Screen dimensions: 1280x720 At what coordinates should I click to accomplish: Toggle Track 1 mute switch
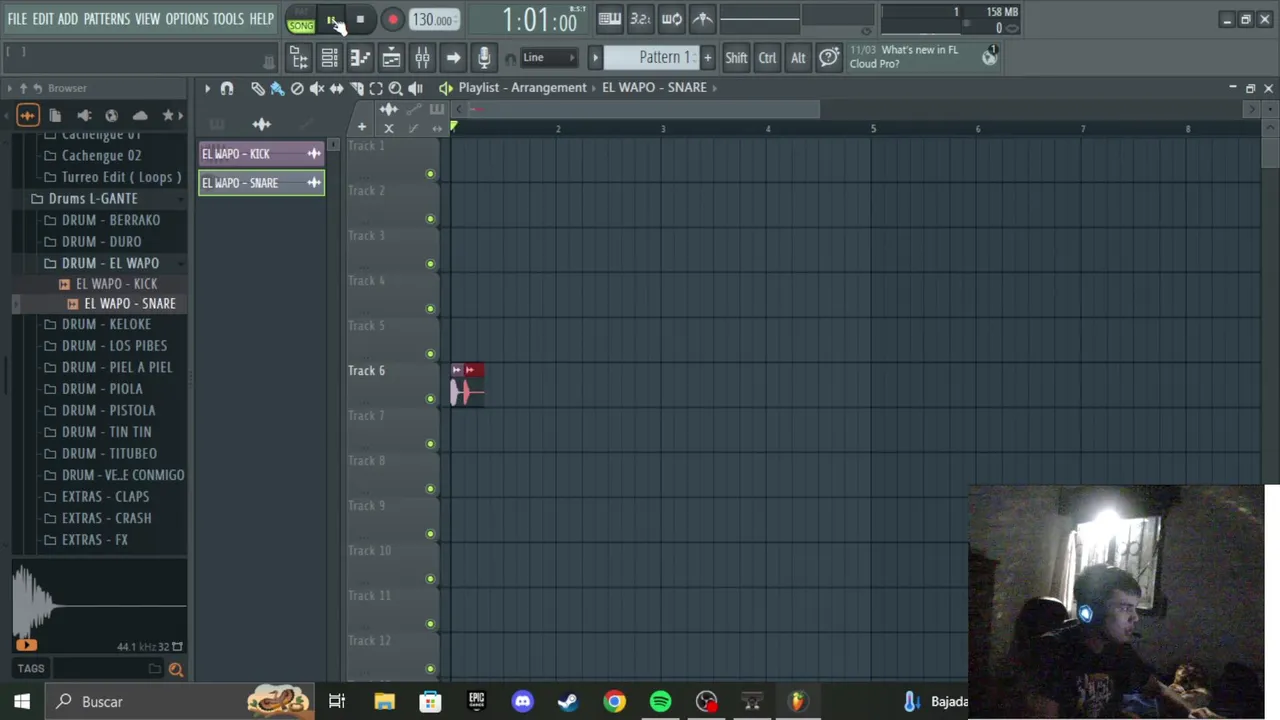tap(430, 174)
